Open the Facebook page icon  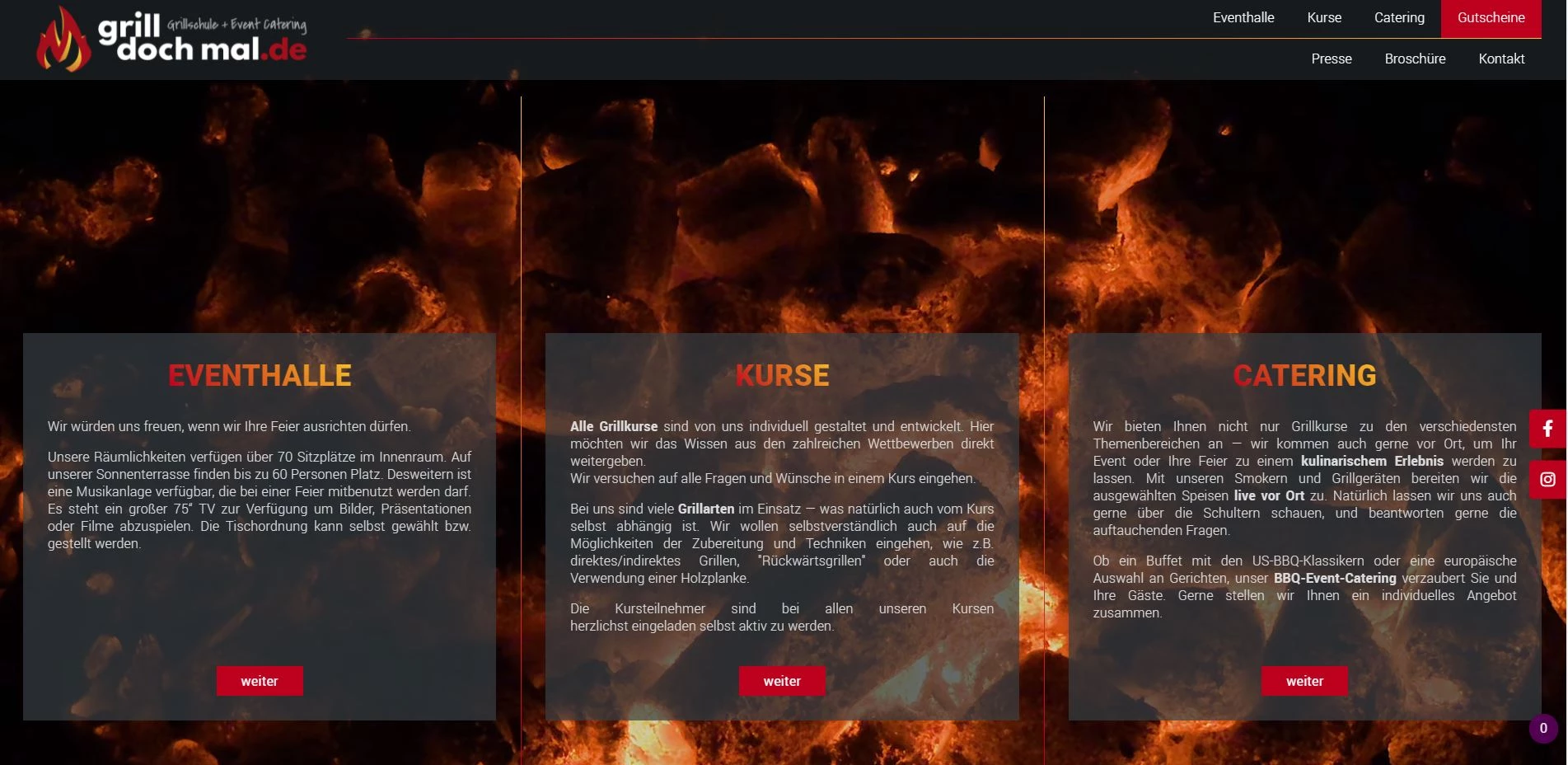[x=1547, y=429]
